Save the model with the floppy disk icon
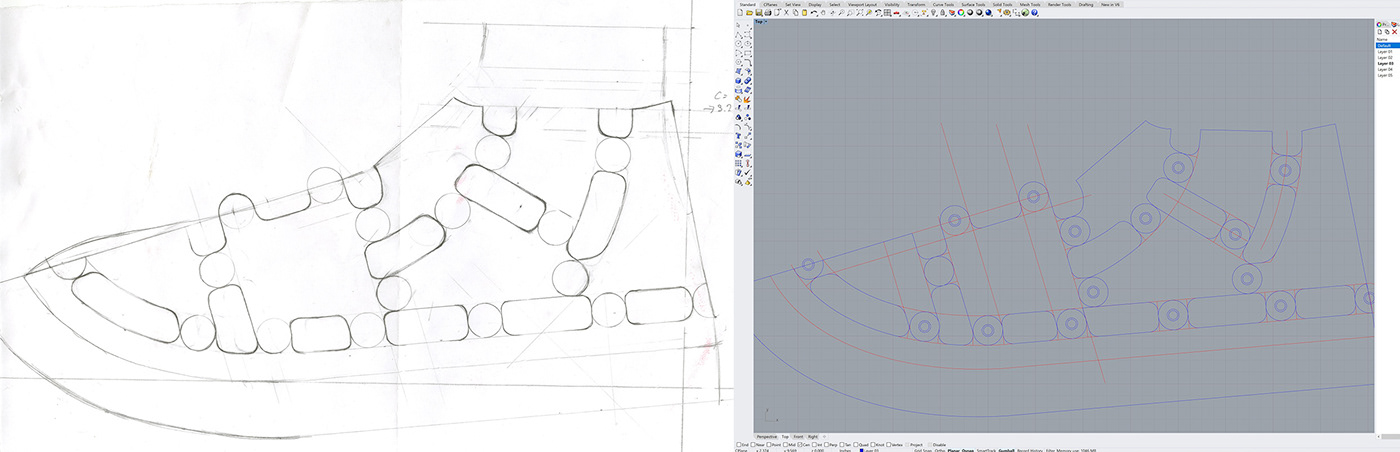Screen dimensions: 1400x452 click(759, 12)
